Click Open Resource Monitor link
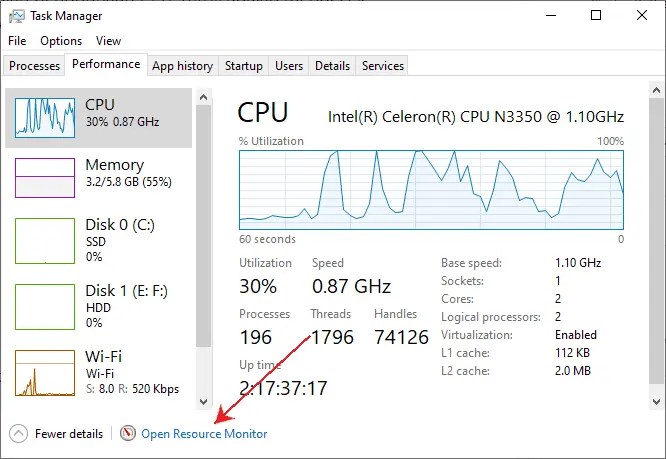 pos(204,434)
